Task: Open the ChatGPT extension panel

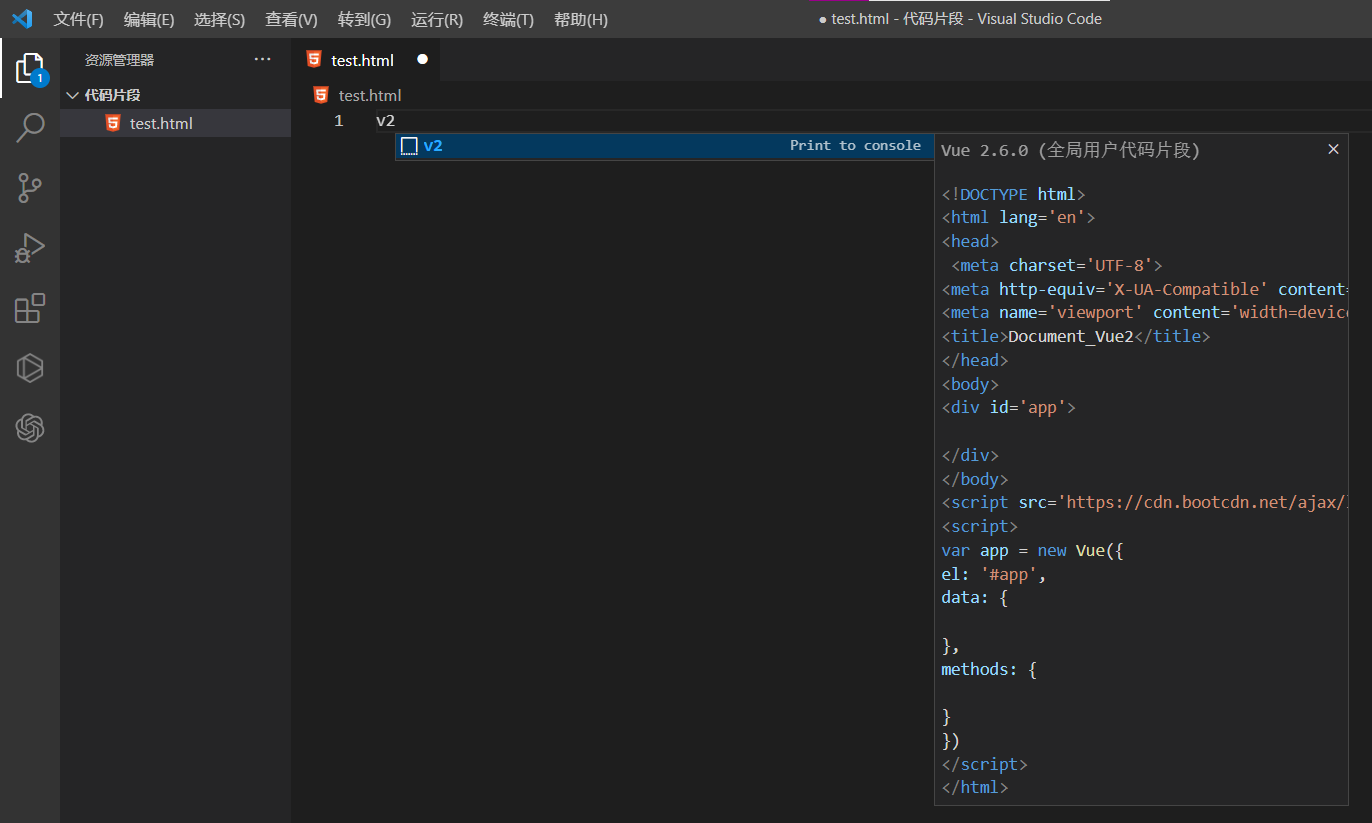Action: point(30,428)
